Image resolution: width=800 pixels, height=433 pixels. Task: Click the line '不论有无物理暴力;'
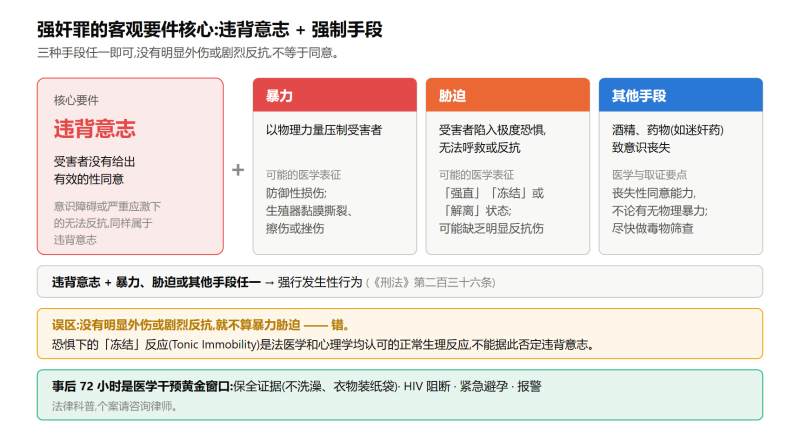tap(660, 211)
